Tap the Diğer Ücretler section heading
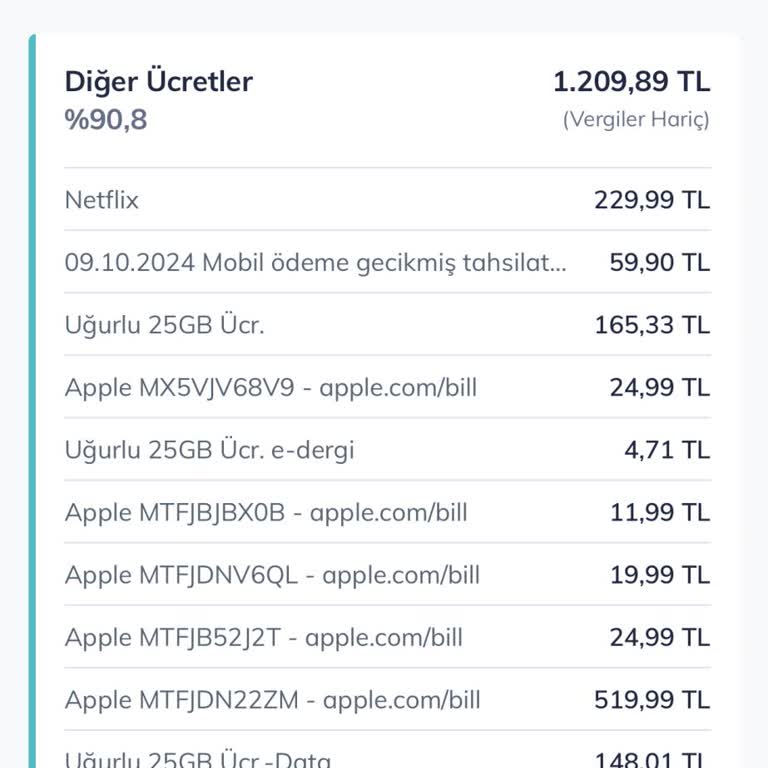This screenshot has height=768, width=768. click(x=159, y=82)
